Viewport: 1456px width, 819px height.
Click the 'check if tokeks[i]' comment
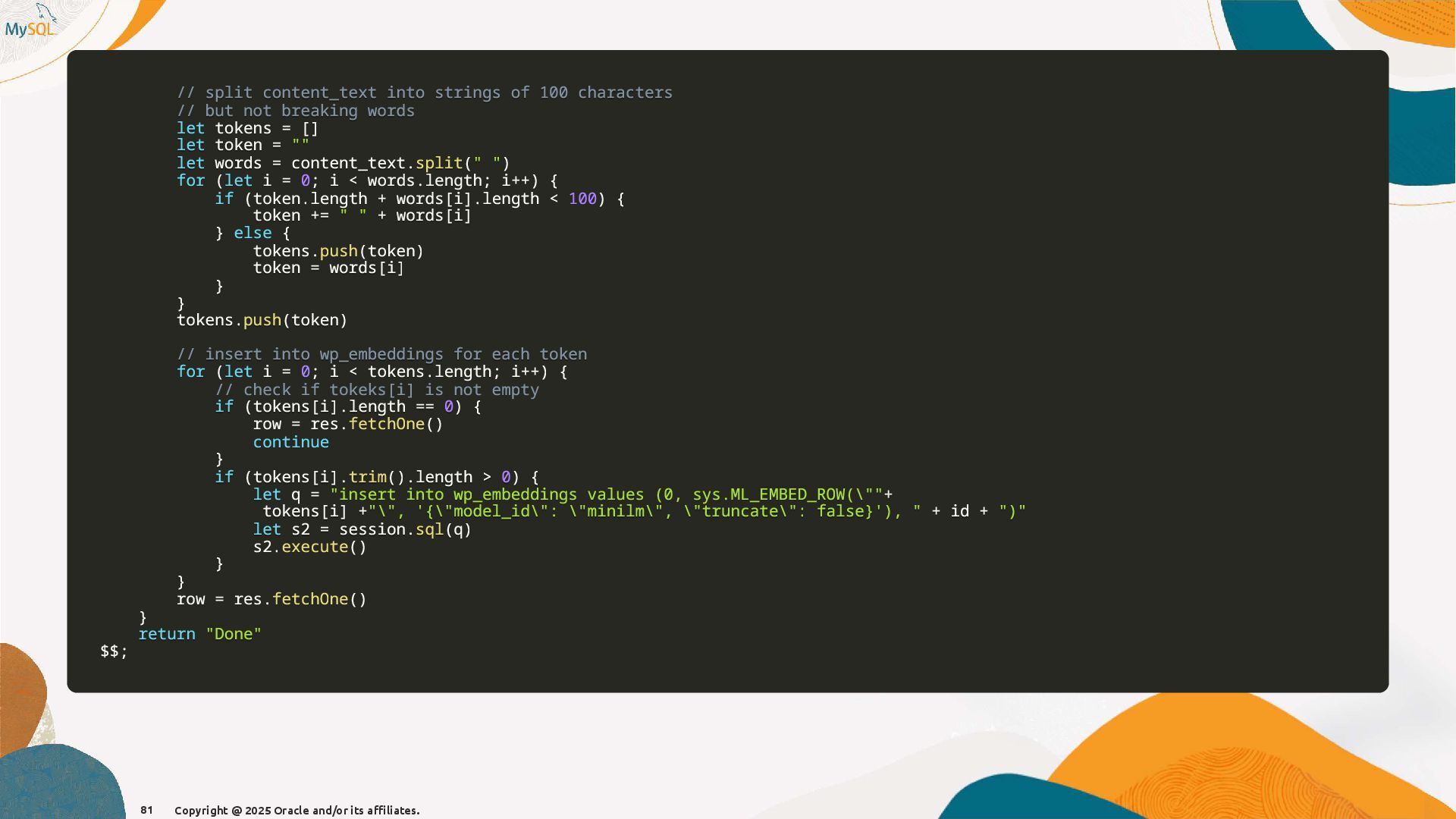click(x=376, y=390)
